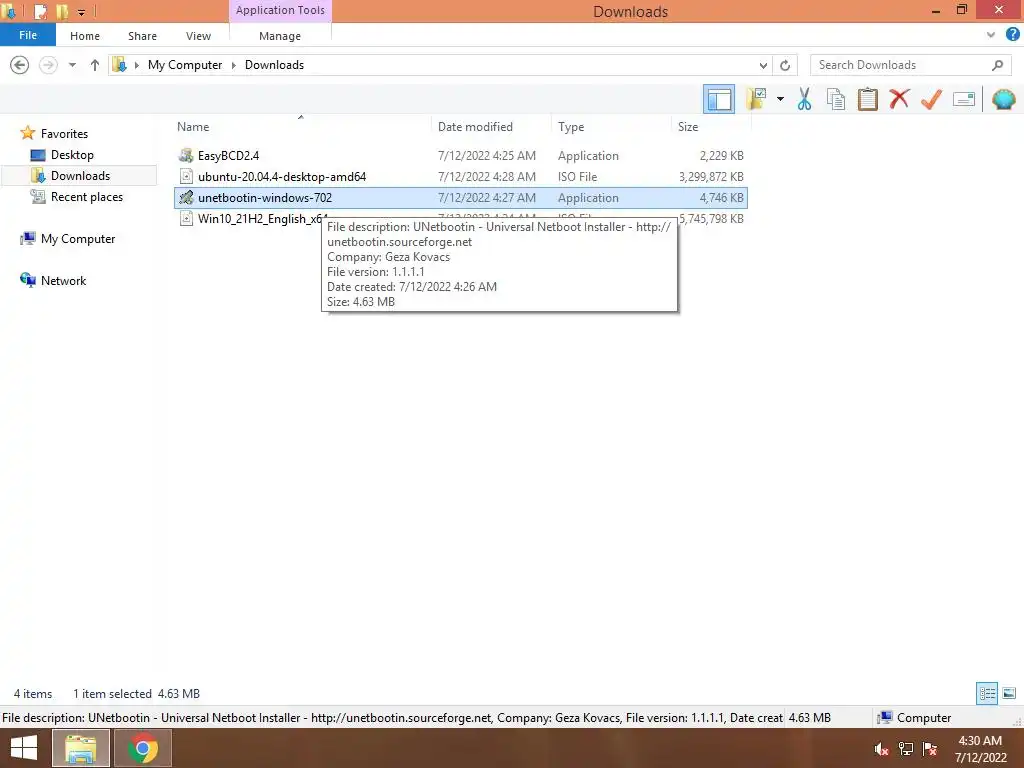Click the unetbootin-windows-702 application icon

(186, 197)
